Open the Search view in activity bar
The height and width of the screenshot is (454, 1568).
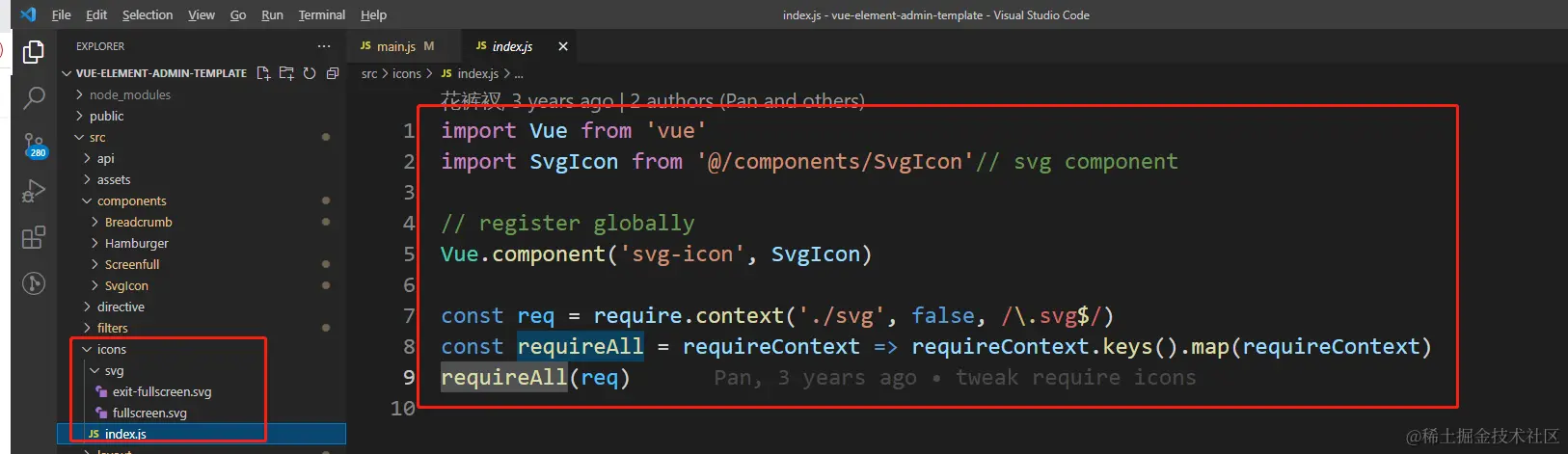[34, 97]
